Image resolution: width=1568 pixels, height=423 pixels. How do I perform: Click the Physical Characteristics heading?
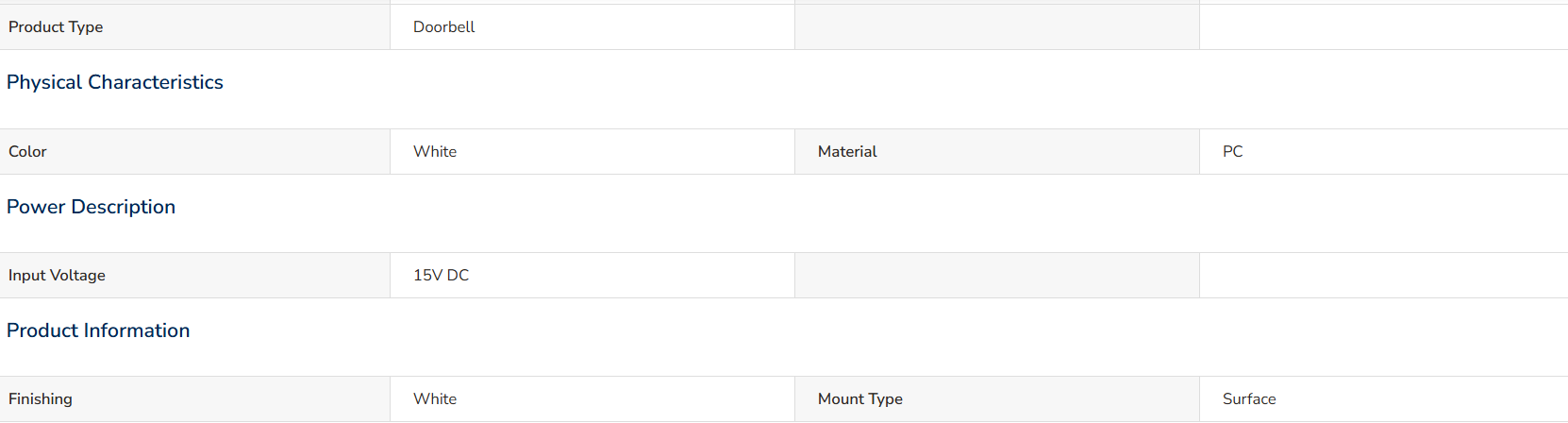click(115, 82)
